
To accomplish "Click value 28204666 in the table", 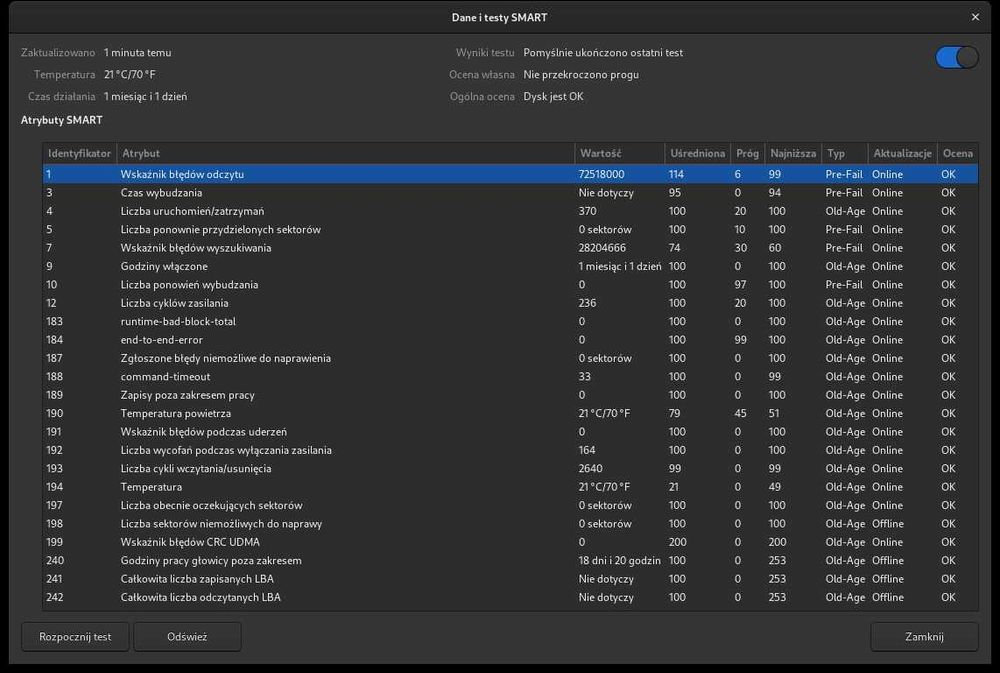I will (602, 248).
